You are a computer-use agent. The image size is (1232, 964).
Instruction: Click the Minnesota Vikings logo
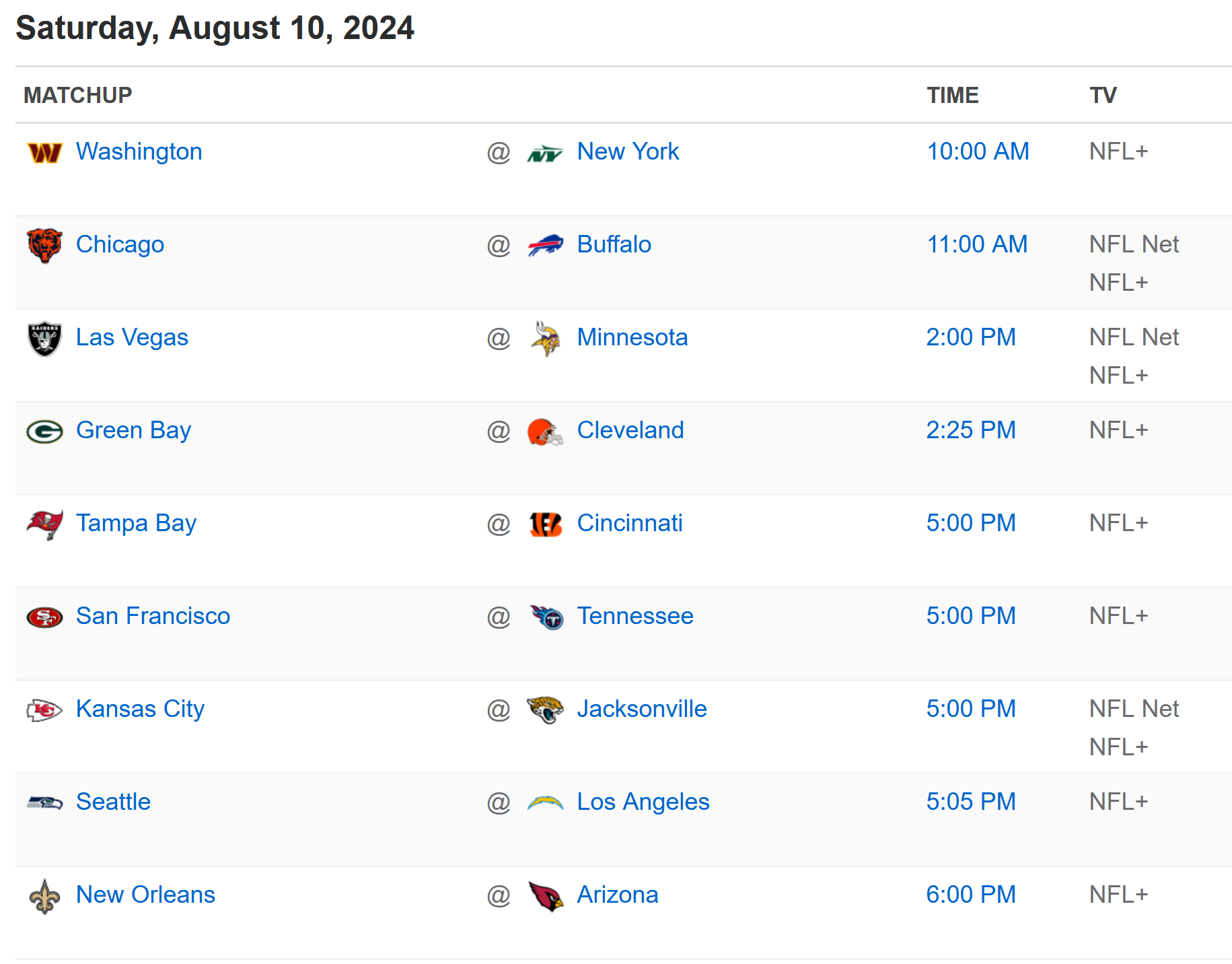[x=545, y=339]
